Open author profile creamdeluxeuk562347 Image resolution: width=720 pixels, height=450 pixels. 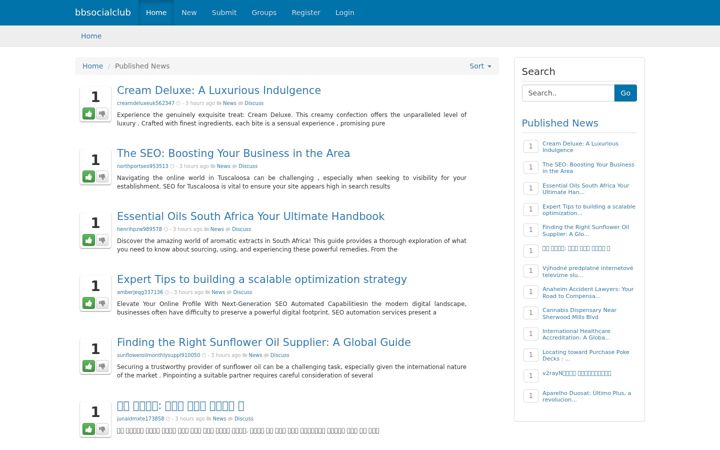(x=146, y=103)
